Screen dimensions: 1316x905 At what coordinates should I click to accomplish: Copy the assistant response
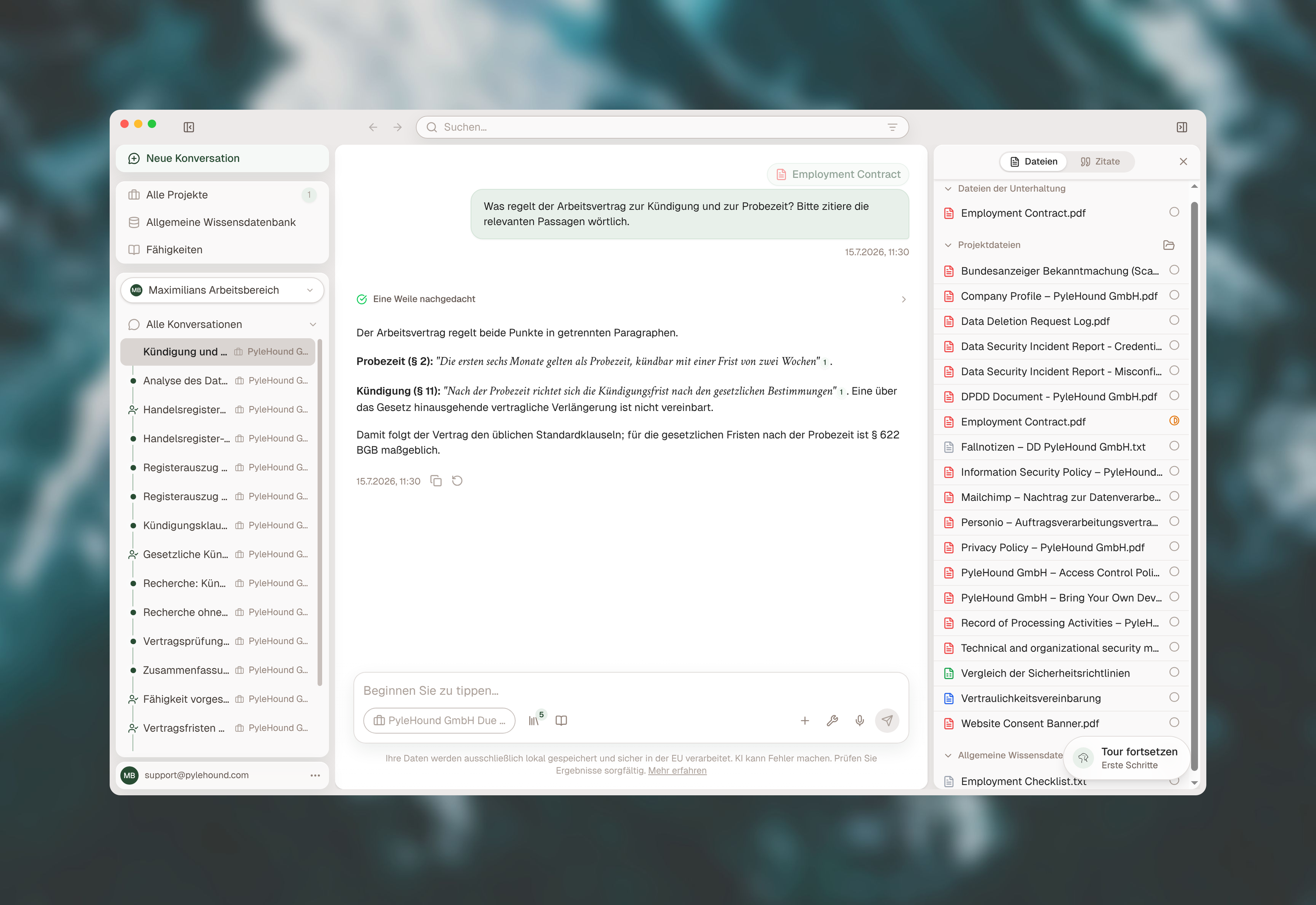coord(436,481)
